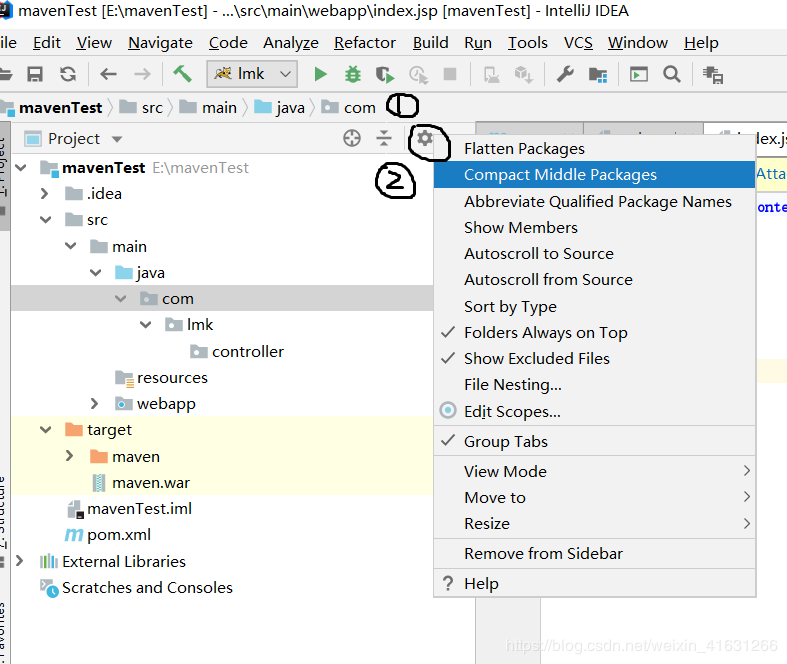The height and width of the screenshot is (664, 787).
Task: Collapse the target folder arrow
Action: [46, 430]
